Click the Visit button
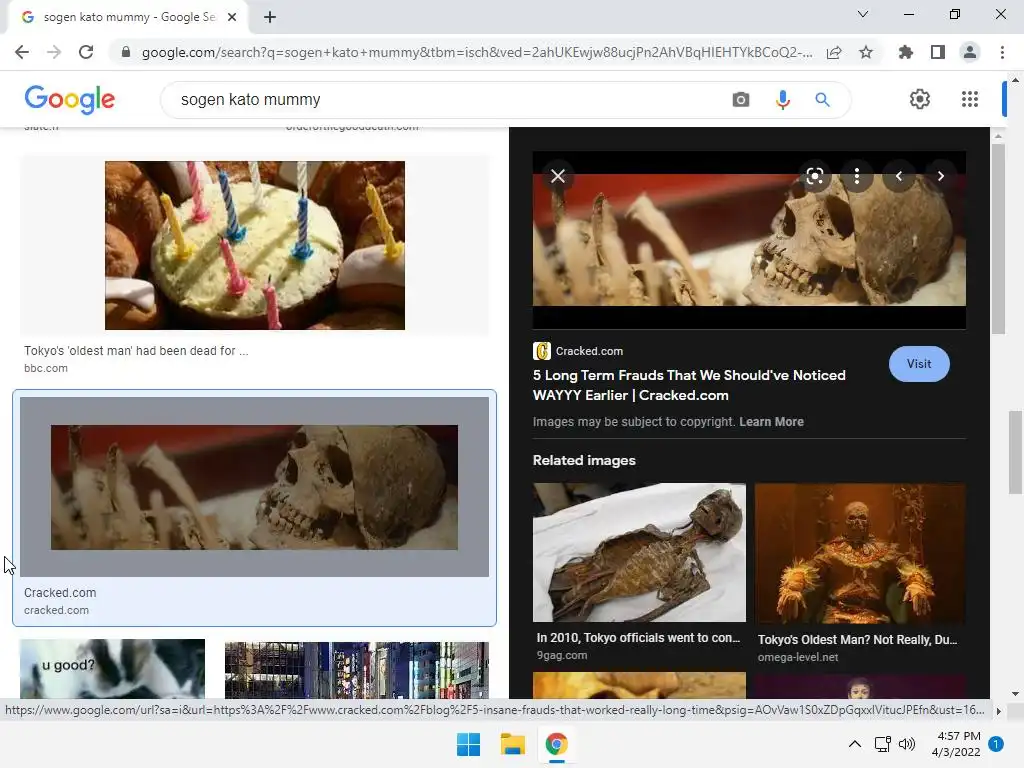 coord(919,364)
